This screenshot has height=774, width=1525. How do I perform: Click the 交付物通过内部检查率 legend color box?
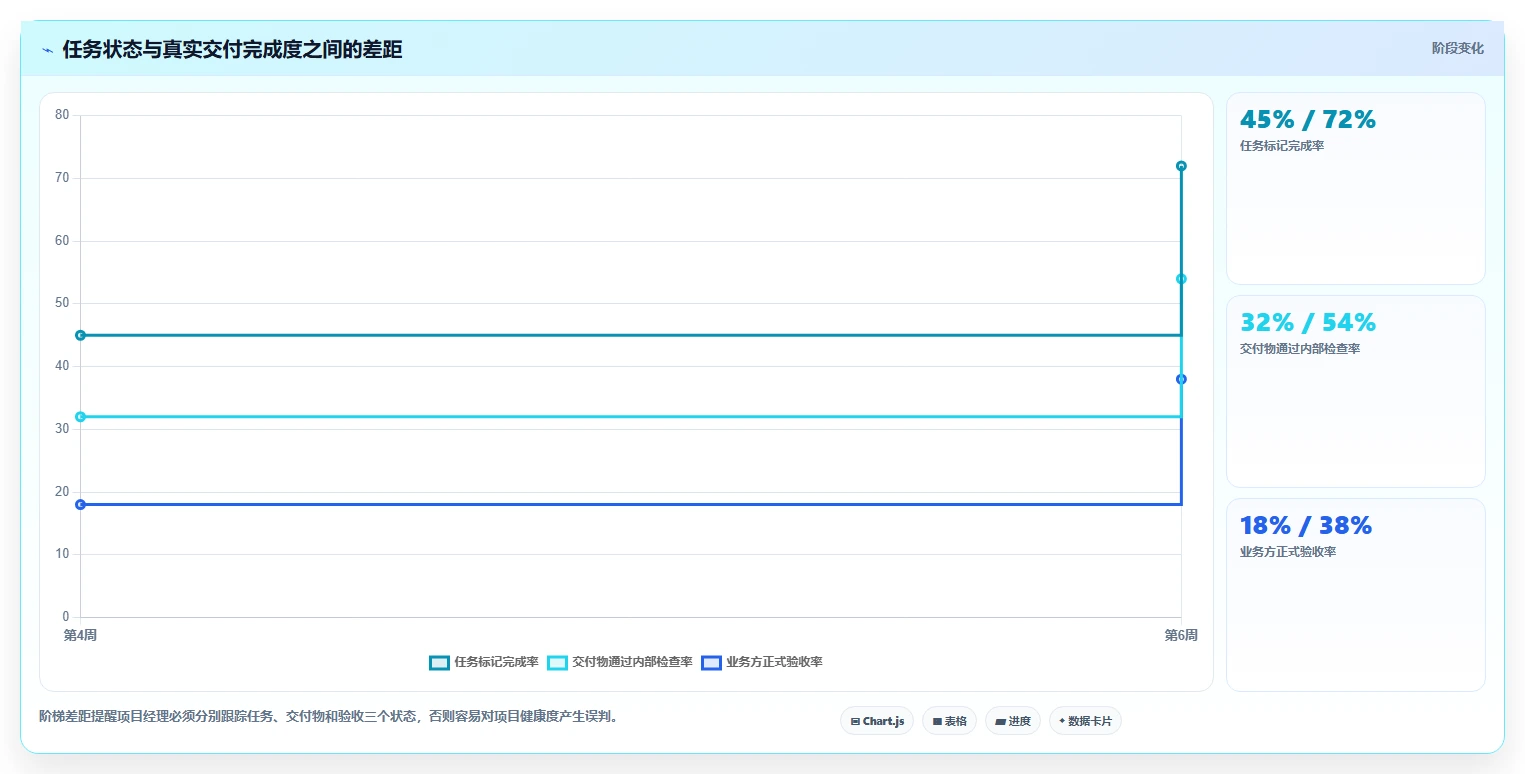[557, 663]
